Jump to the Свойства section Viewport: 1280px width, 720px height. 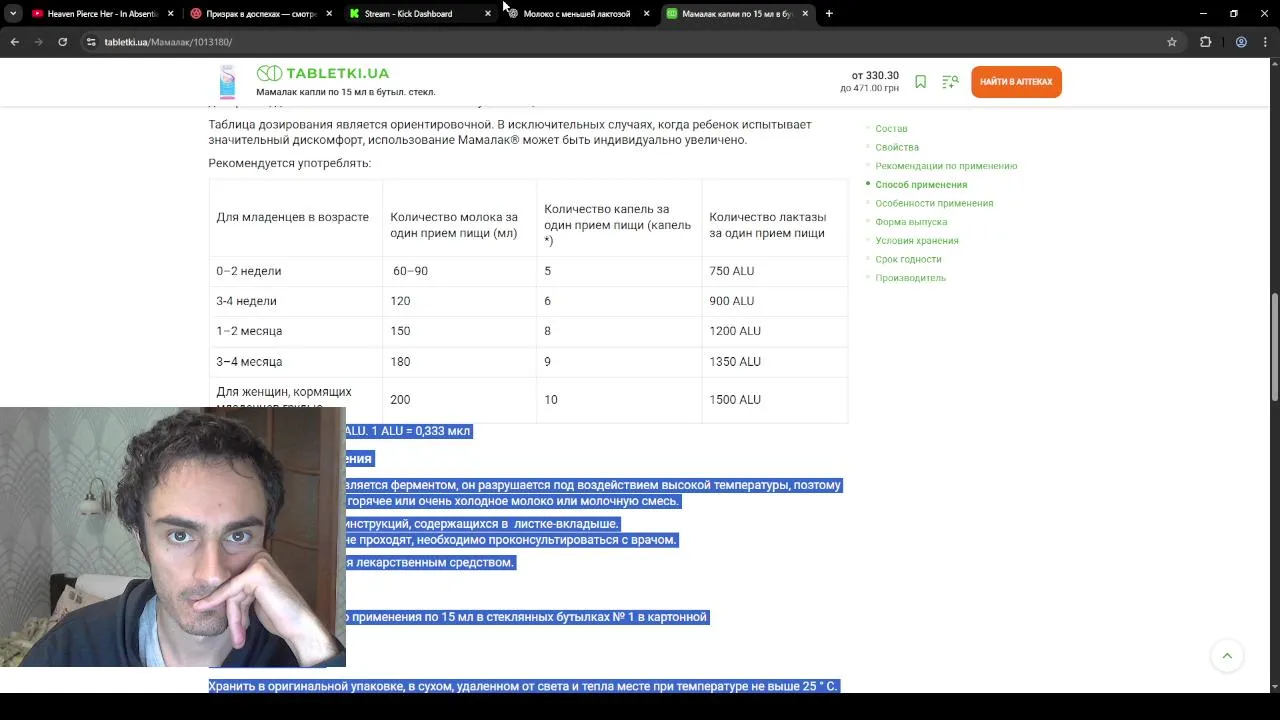(897, 147)
